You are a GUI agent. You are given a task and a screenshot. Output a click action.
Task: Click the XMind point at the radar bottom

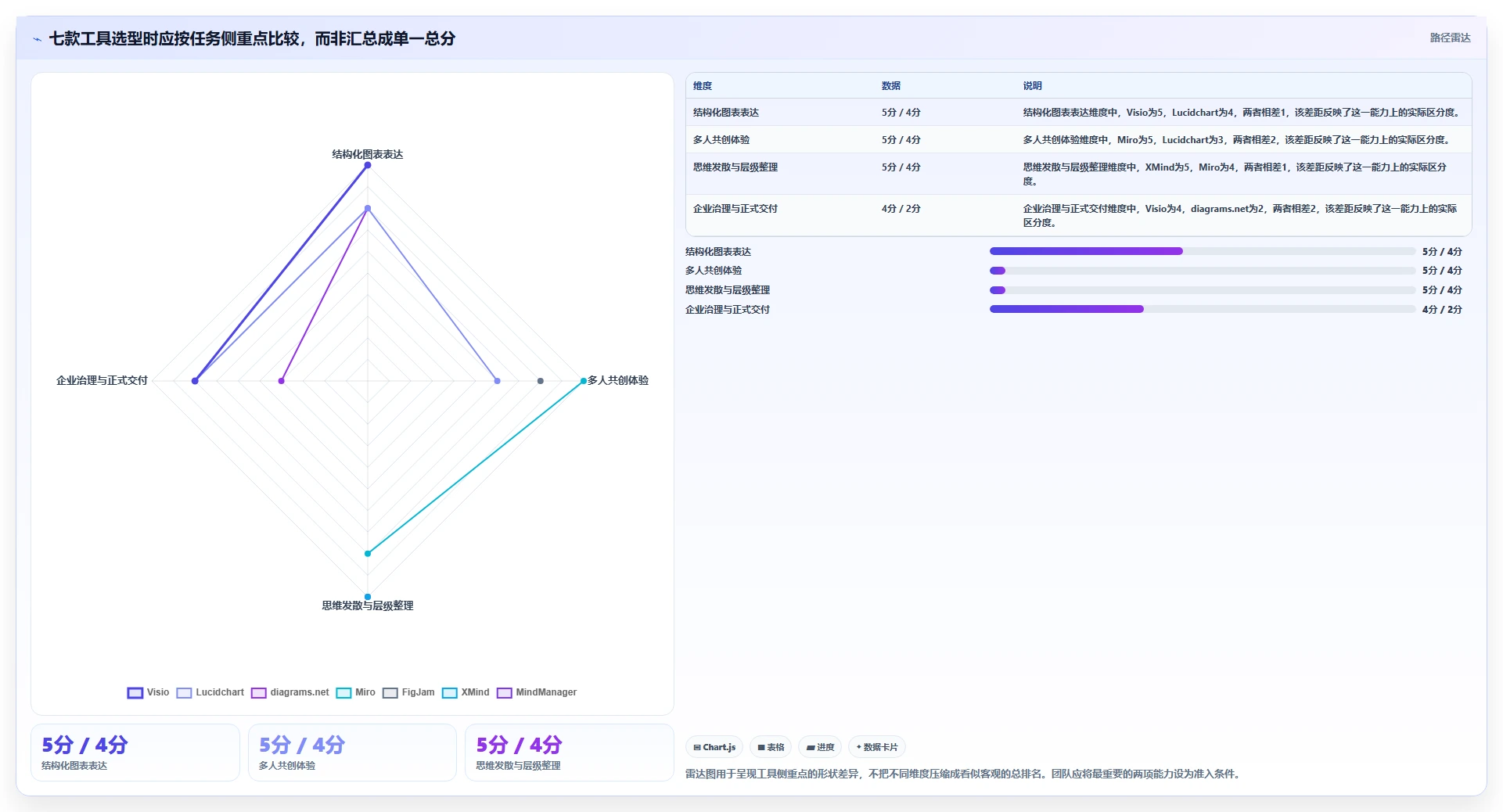click(x=368, y=597)
